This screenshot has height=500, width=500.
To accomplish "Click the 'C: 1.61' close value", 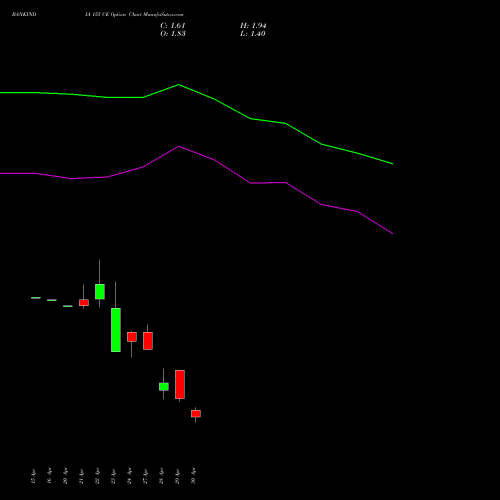I will coord(173,26).
